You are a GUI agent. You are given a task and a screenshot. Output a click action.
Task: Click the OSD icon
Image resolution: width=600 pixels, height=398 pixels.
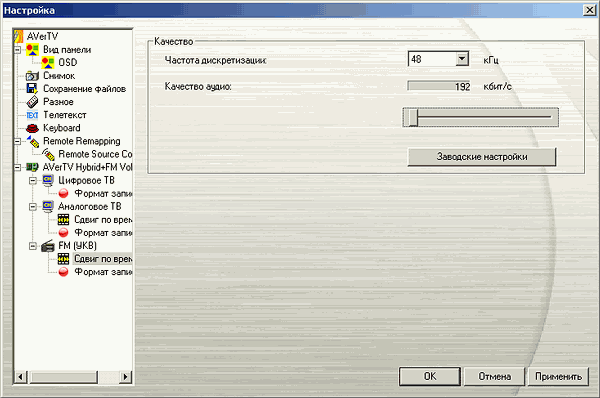(48, 62)
